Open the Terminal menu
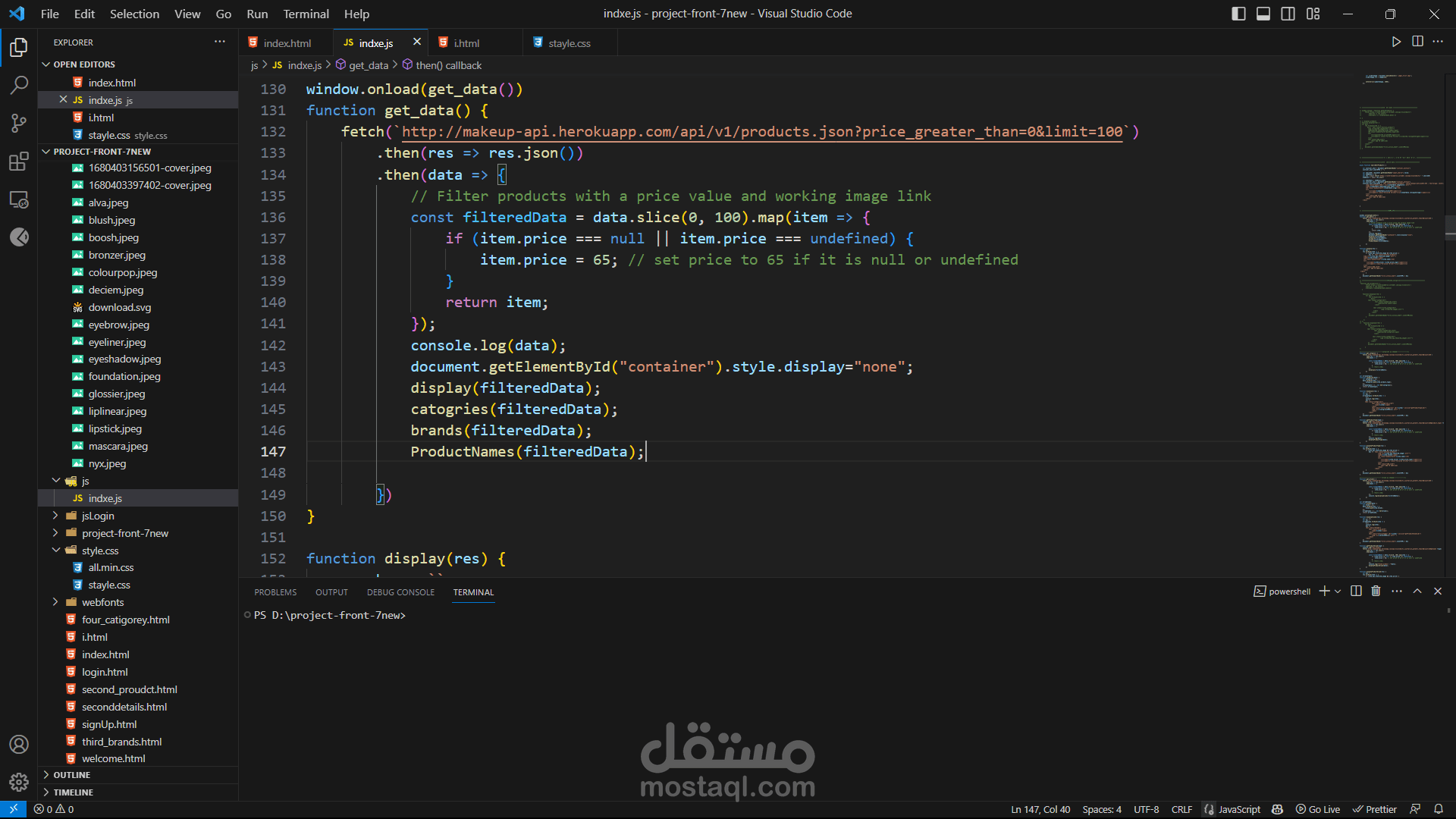Screen dimensions: 1456x819 306,14
